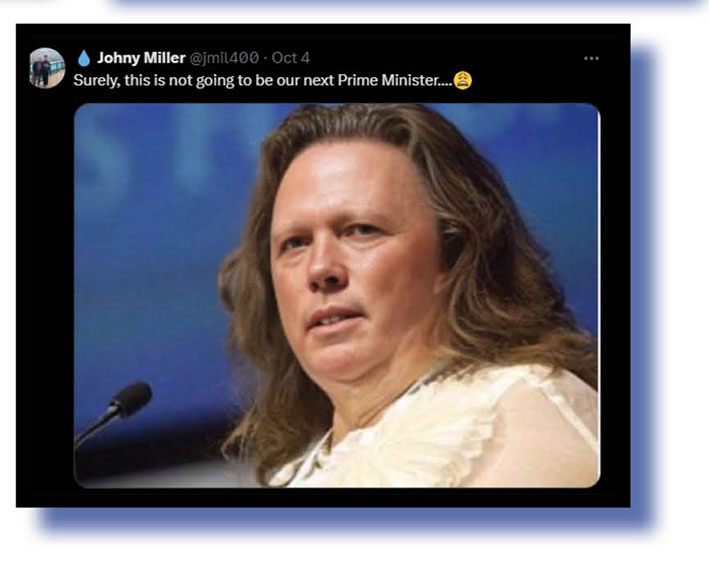Click the words Prime Minister in tweet
Image resolution: width=709 pixels, height=562 pixels.
387,80
